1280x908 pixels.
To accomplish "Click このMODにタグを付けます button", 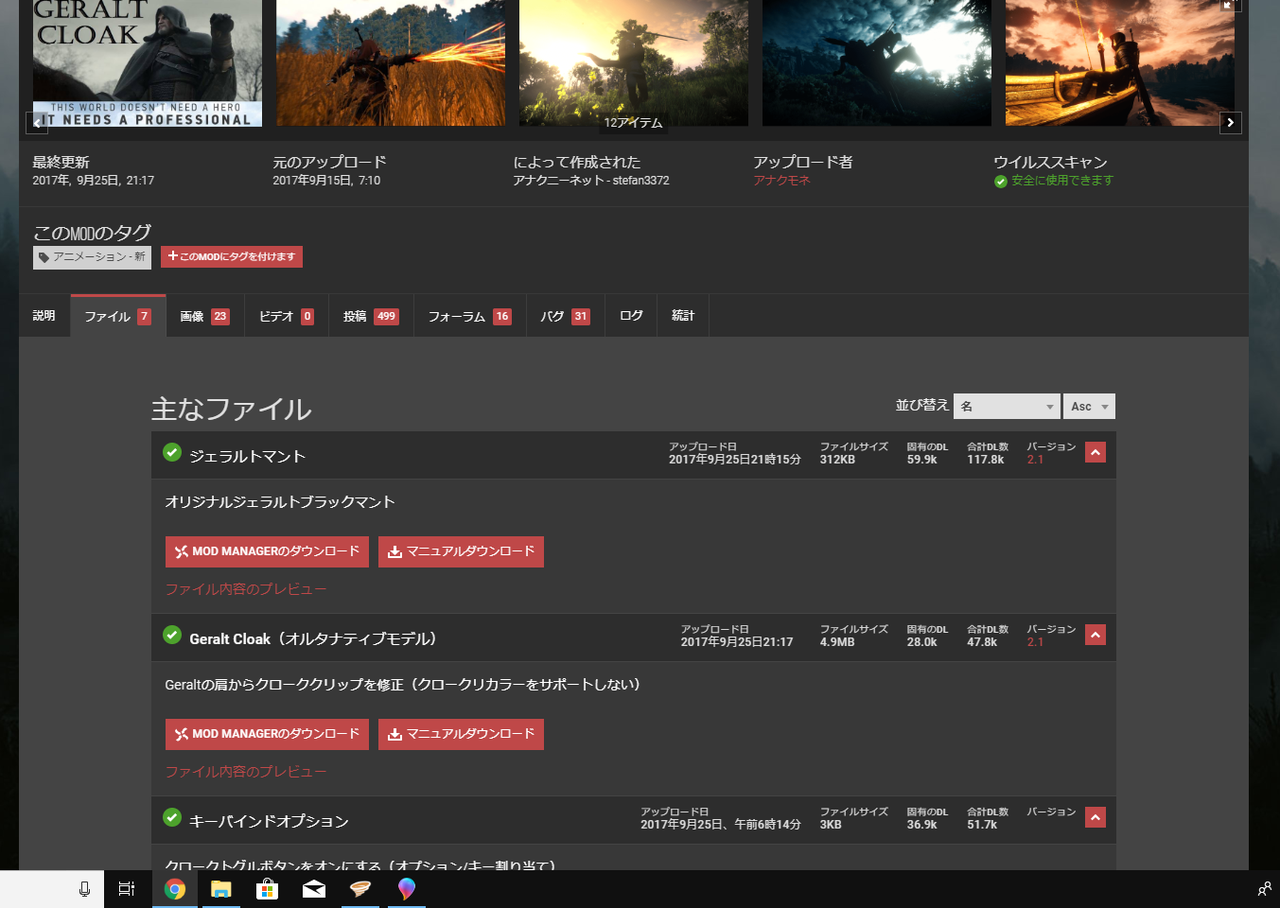I will pos(232,257).
